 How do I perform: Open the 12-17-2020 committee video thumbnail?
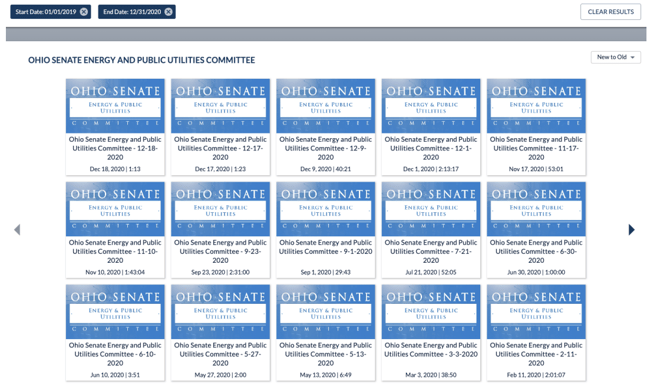pos(221,106)
